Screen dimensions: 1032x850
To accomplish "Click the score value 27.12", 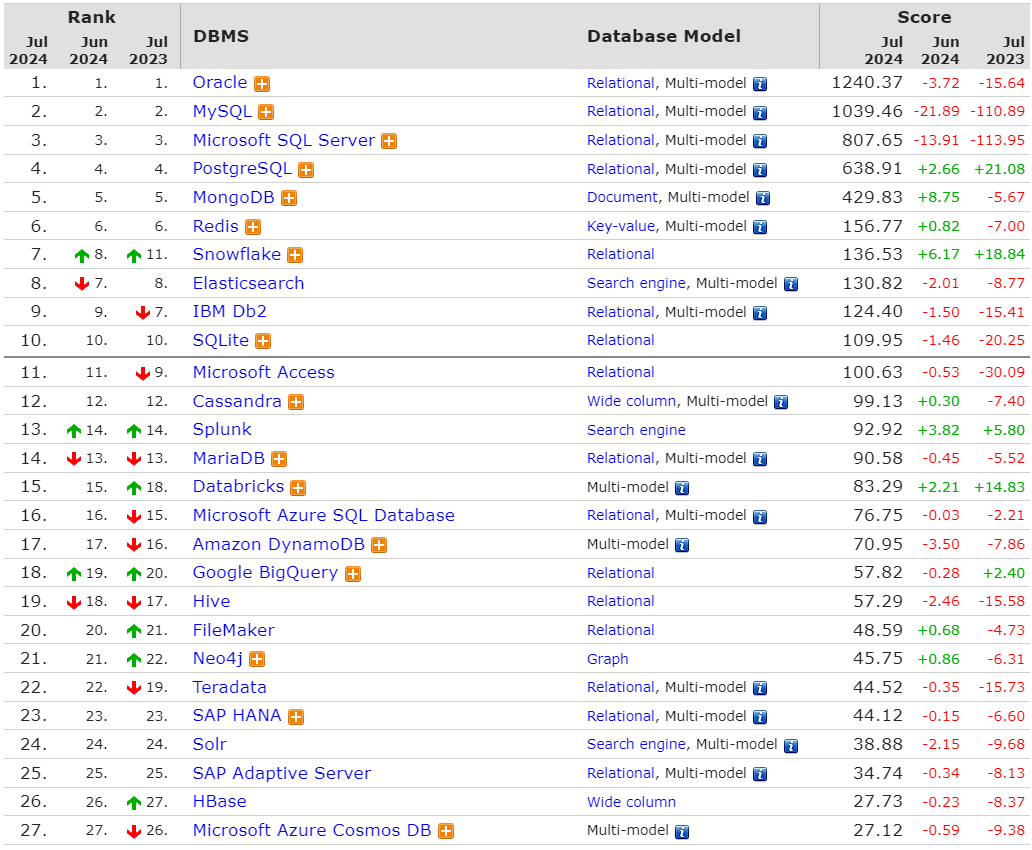I will 877,831.
